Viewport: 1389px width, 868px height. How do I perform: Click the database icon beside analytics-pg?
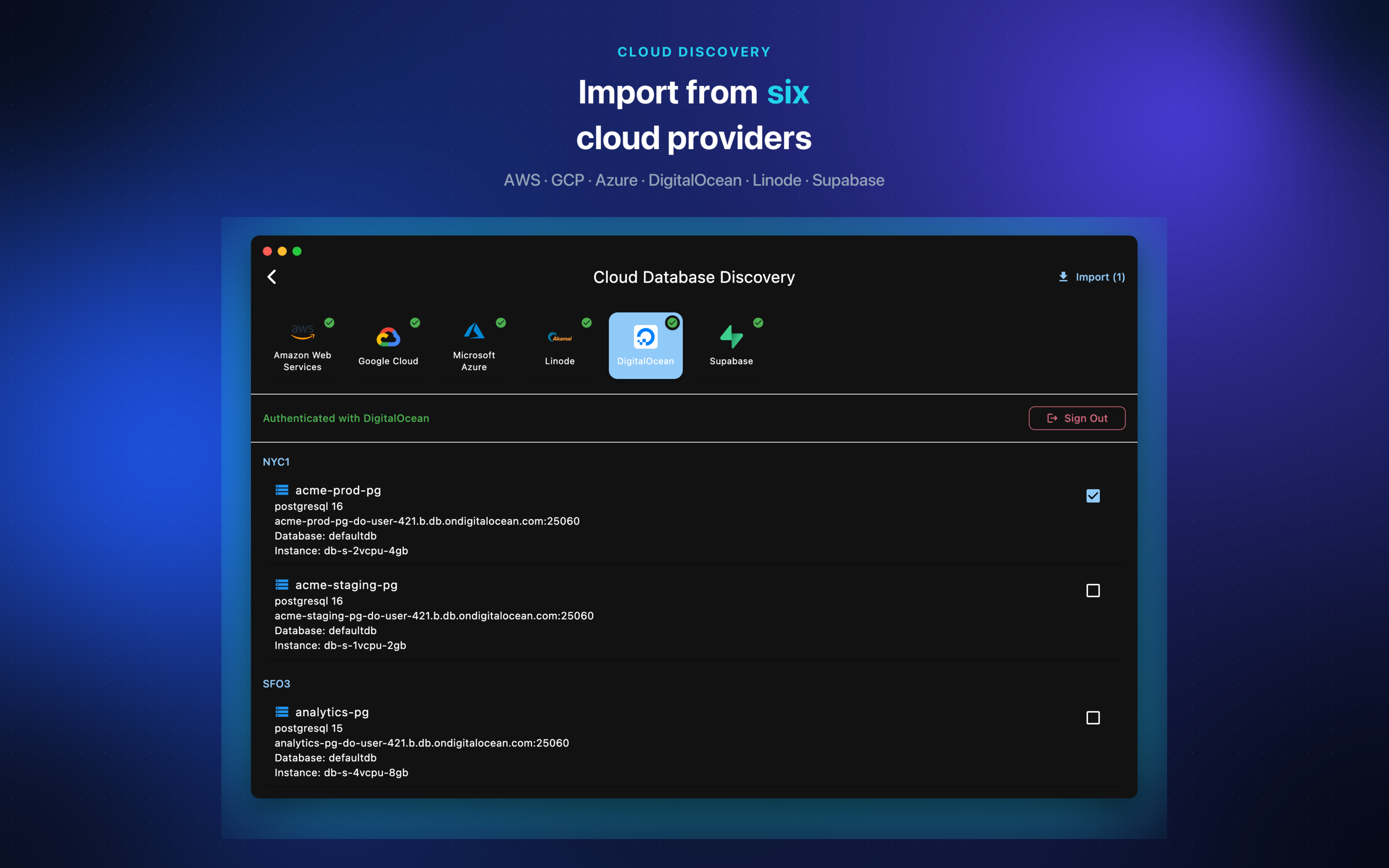282,712
